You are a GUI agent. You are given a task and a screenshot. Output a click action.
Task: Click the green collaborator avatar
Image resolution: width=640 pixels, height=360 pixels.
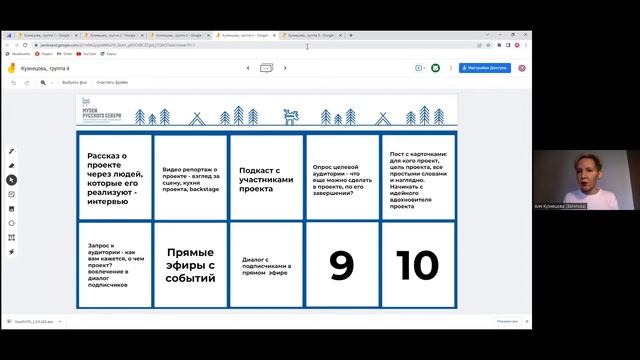coord(436,68)
